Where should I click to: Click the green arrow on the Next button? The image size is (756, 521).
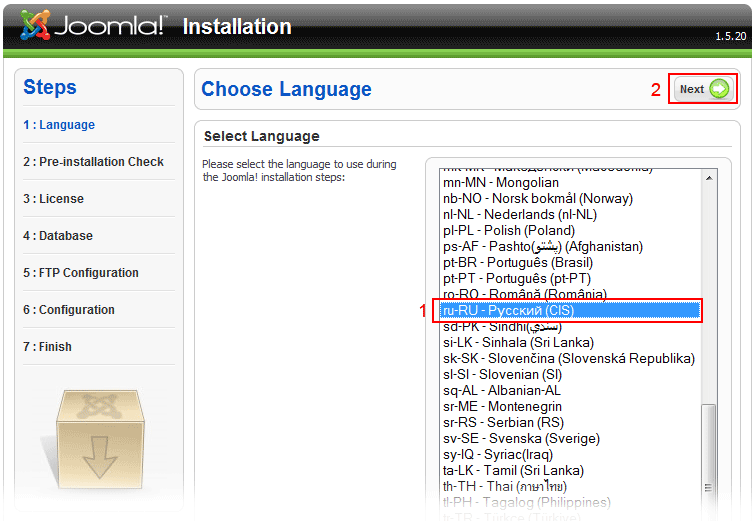click(x=719, y=89)
